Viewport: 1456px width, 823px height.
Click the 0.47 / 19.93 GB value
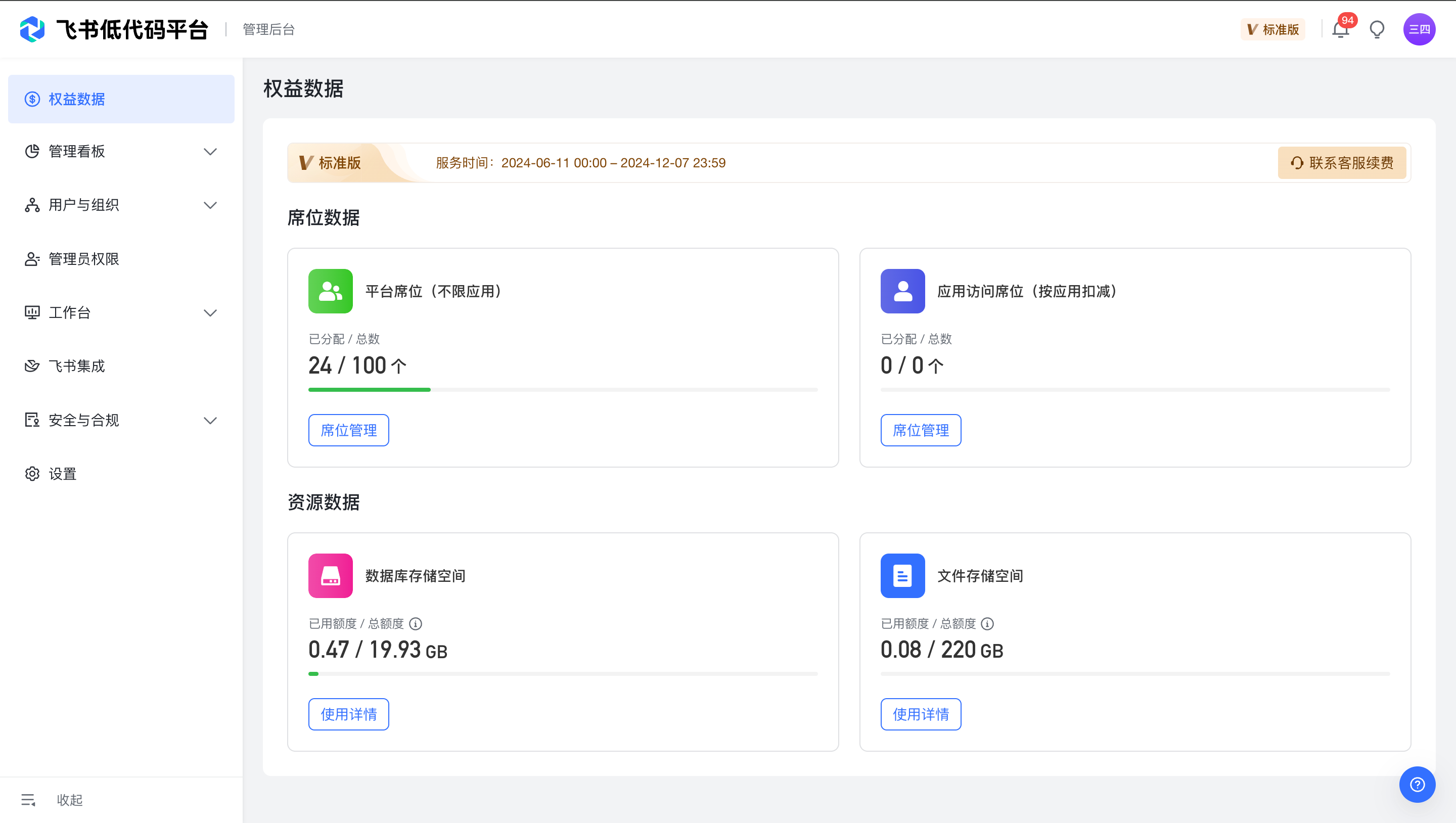point(378,650)
